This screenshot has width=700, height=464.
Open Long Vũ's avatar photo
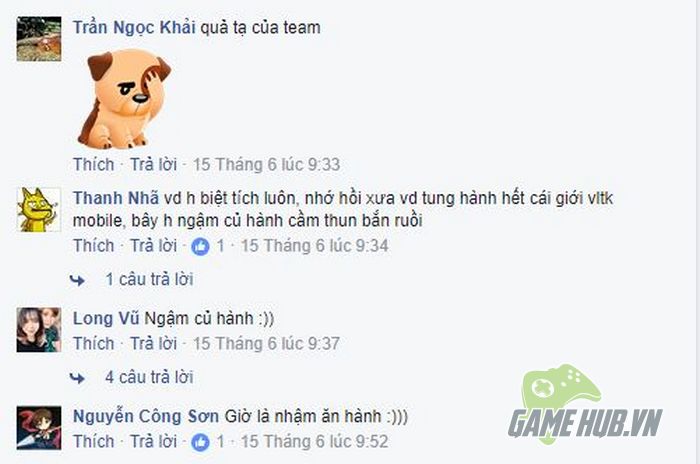coord(39,330)
